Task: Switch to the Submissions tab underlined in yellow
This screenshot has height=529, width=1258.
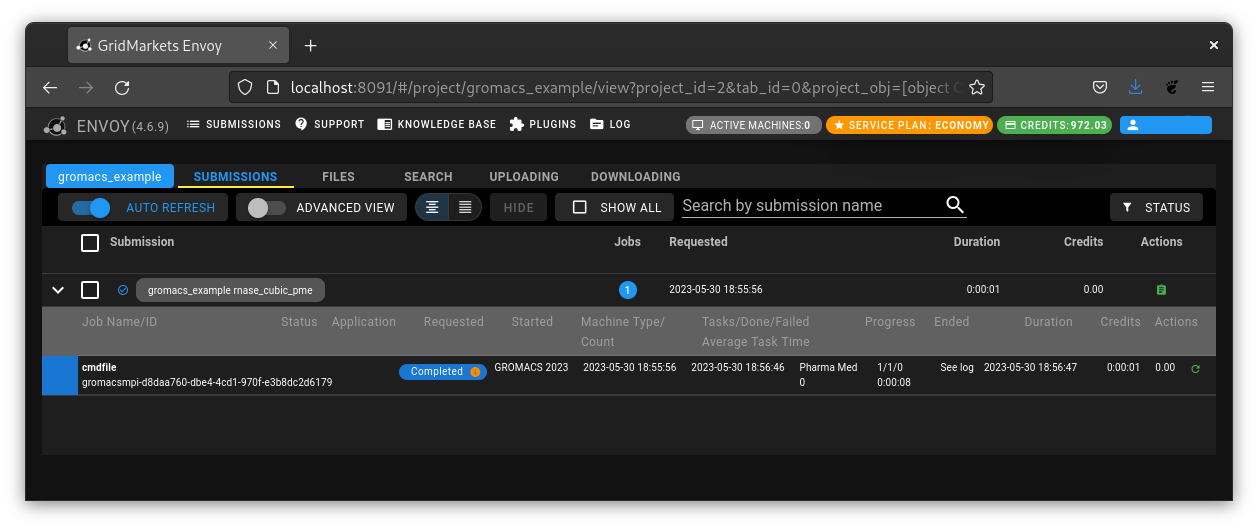Action: 235,177
